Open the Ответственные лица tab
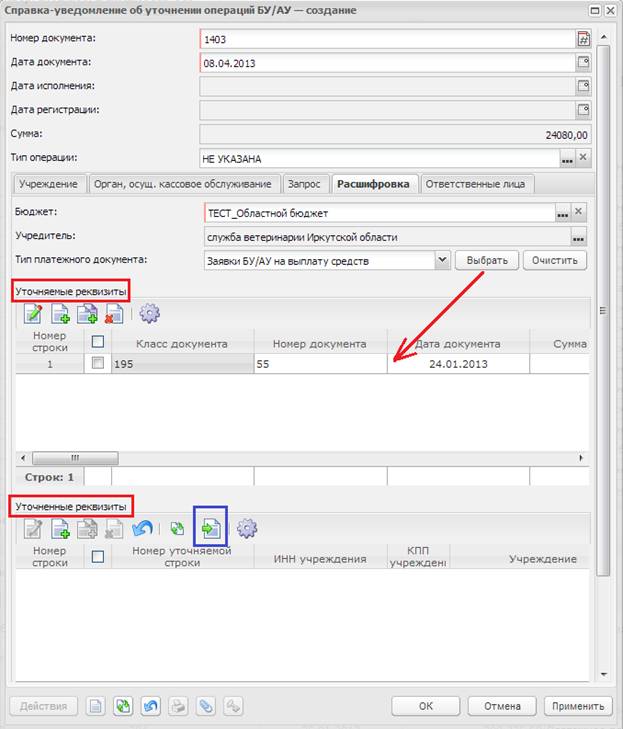The image size is (623, 729). click(478, 184)
